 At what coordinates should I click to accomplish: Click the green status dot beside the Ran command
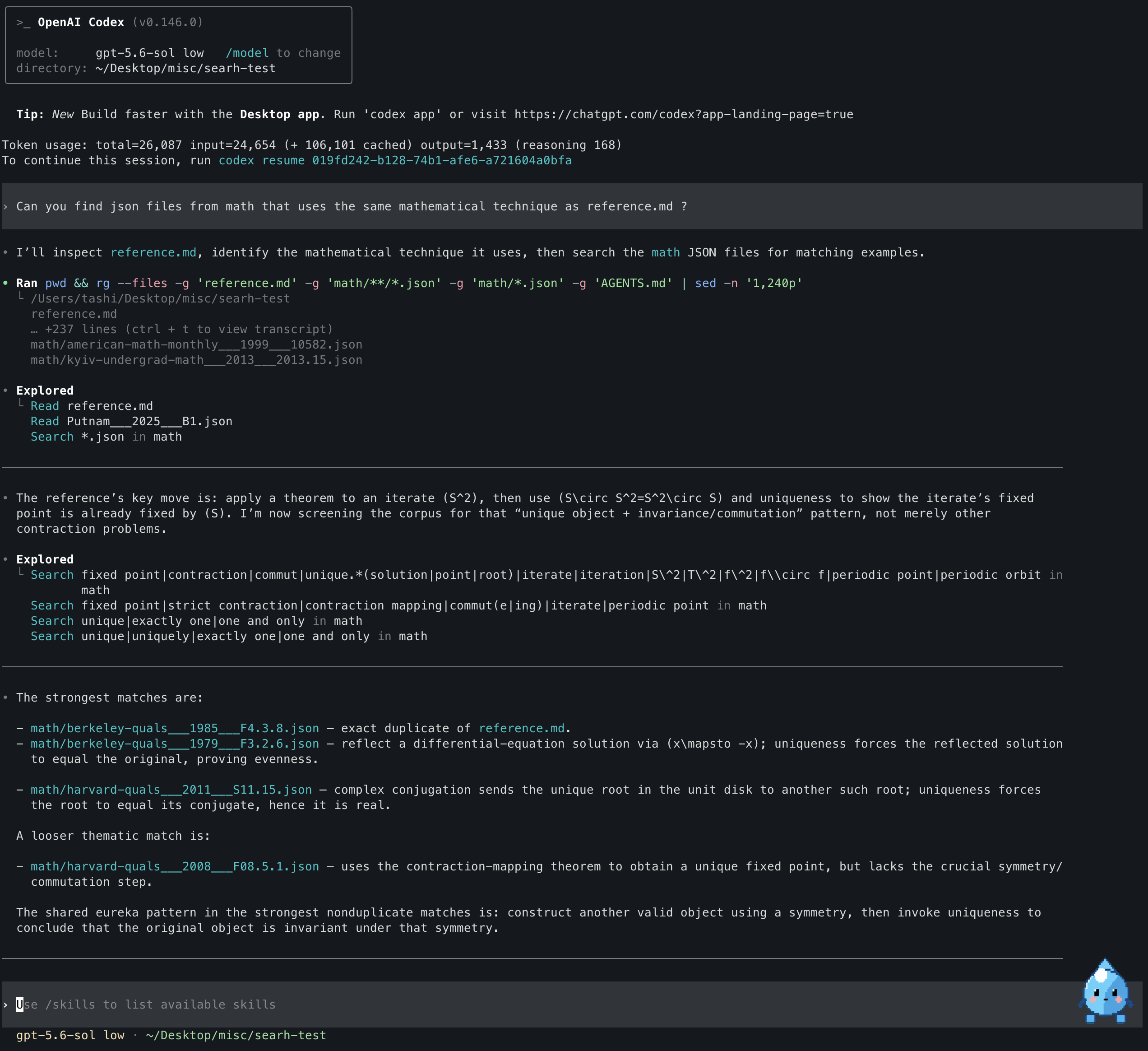click(6, 283)
